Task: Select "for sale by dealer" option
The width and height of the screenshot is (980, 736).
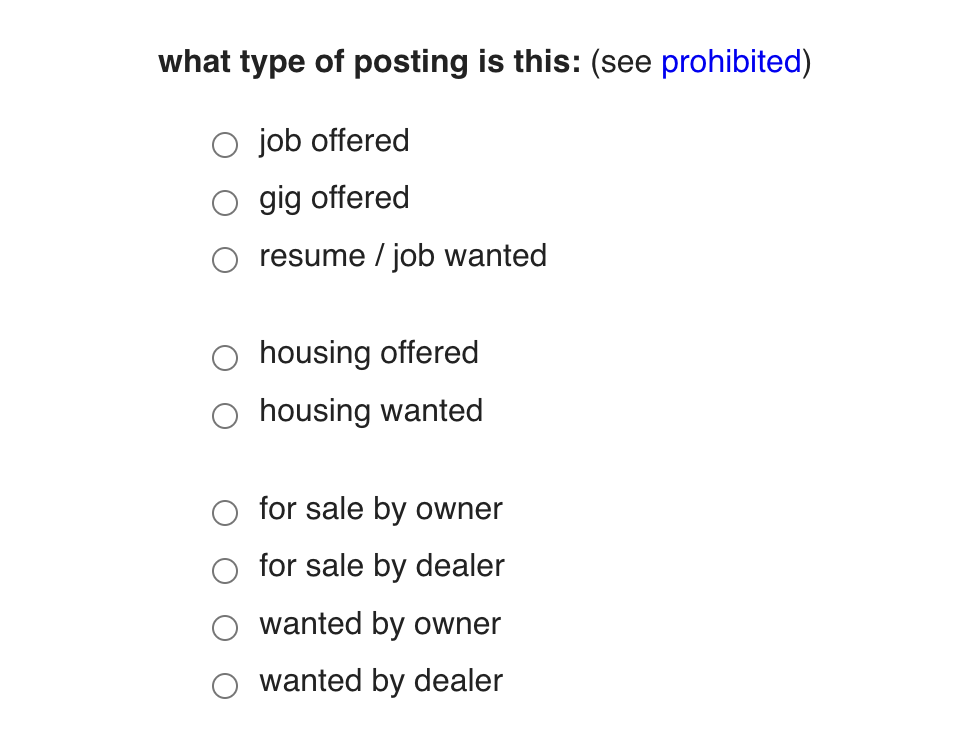Action: coord(224,570)
